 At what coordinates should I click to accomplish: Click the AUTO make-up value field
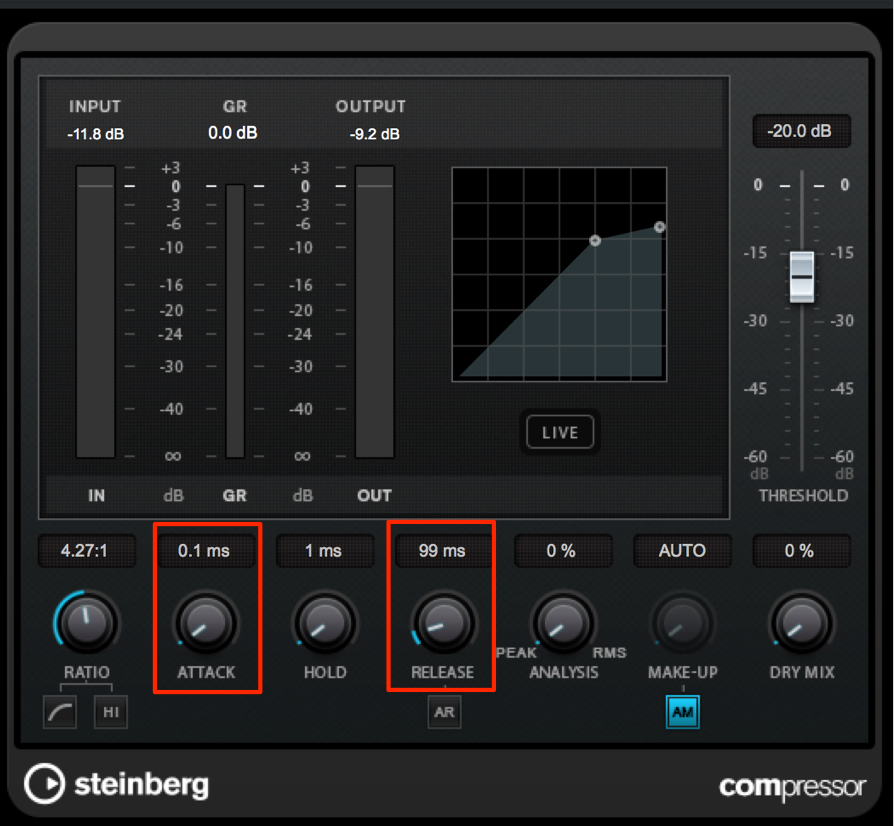(x=682, y=551)
